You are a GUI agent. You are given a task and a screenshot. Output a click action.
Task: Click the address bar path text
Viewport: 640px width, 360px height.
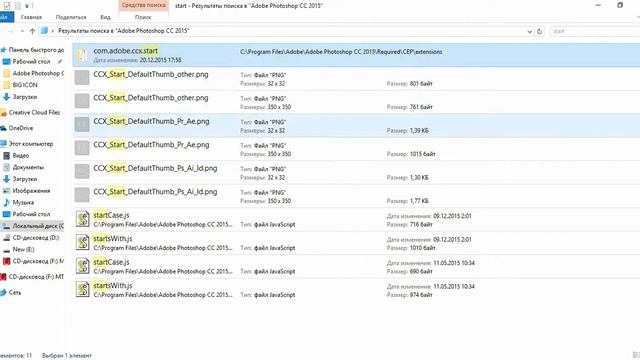click(124, 31)
